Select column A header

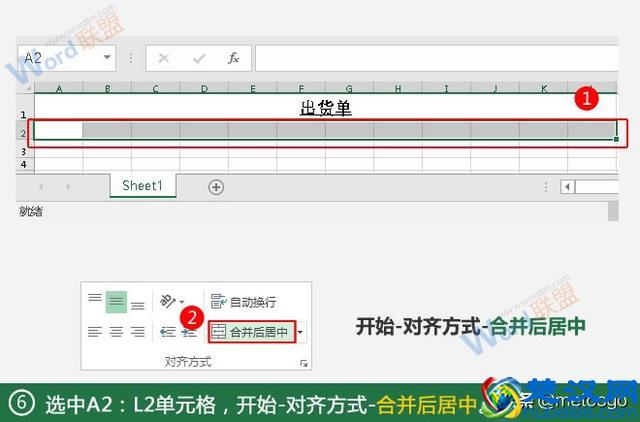(59, 88)
